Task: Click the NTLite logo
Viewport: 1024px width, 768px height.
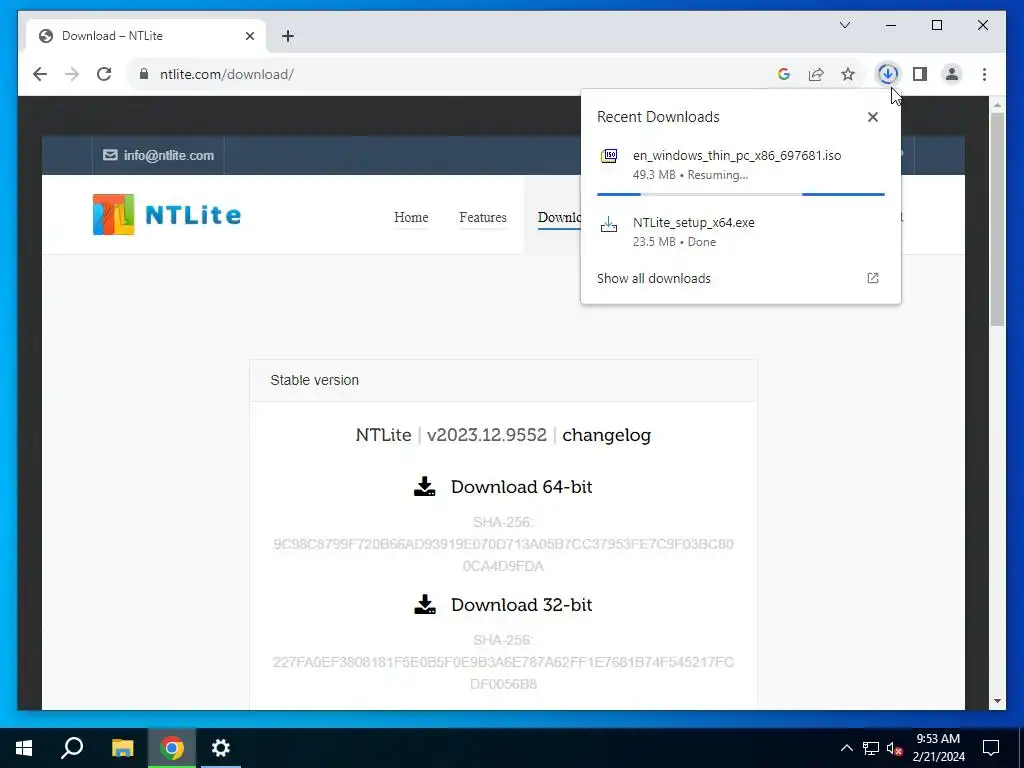Action: coord(167,214)
